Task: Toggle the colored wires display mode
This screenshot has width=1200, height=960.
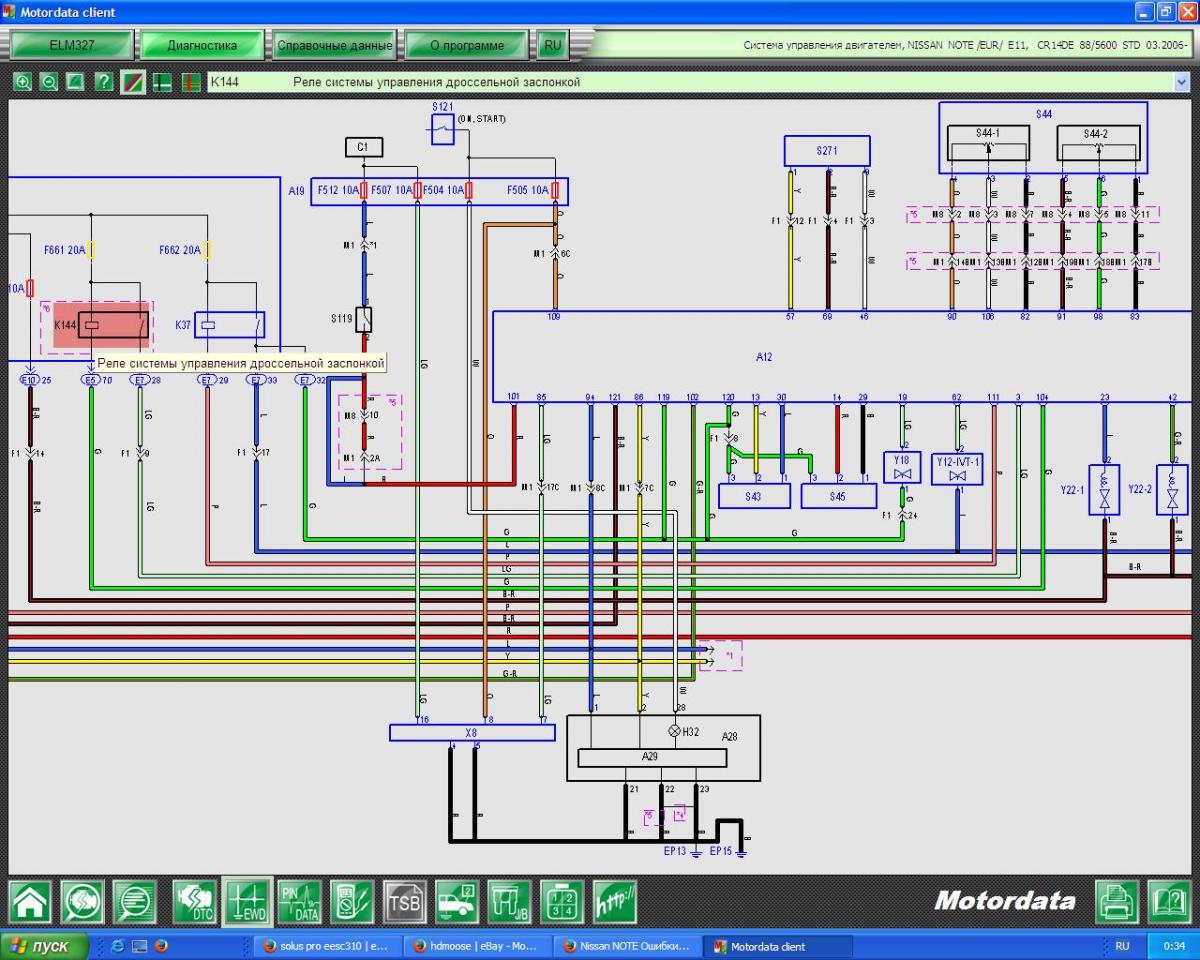Action: coord(133,82)
